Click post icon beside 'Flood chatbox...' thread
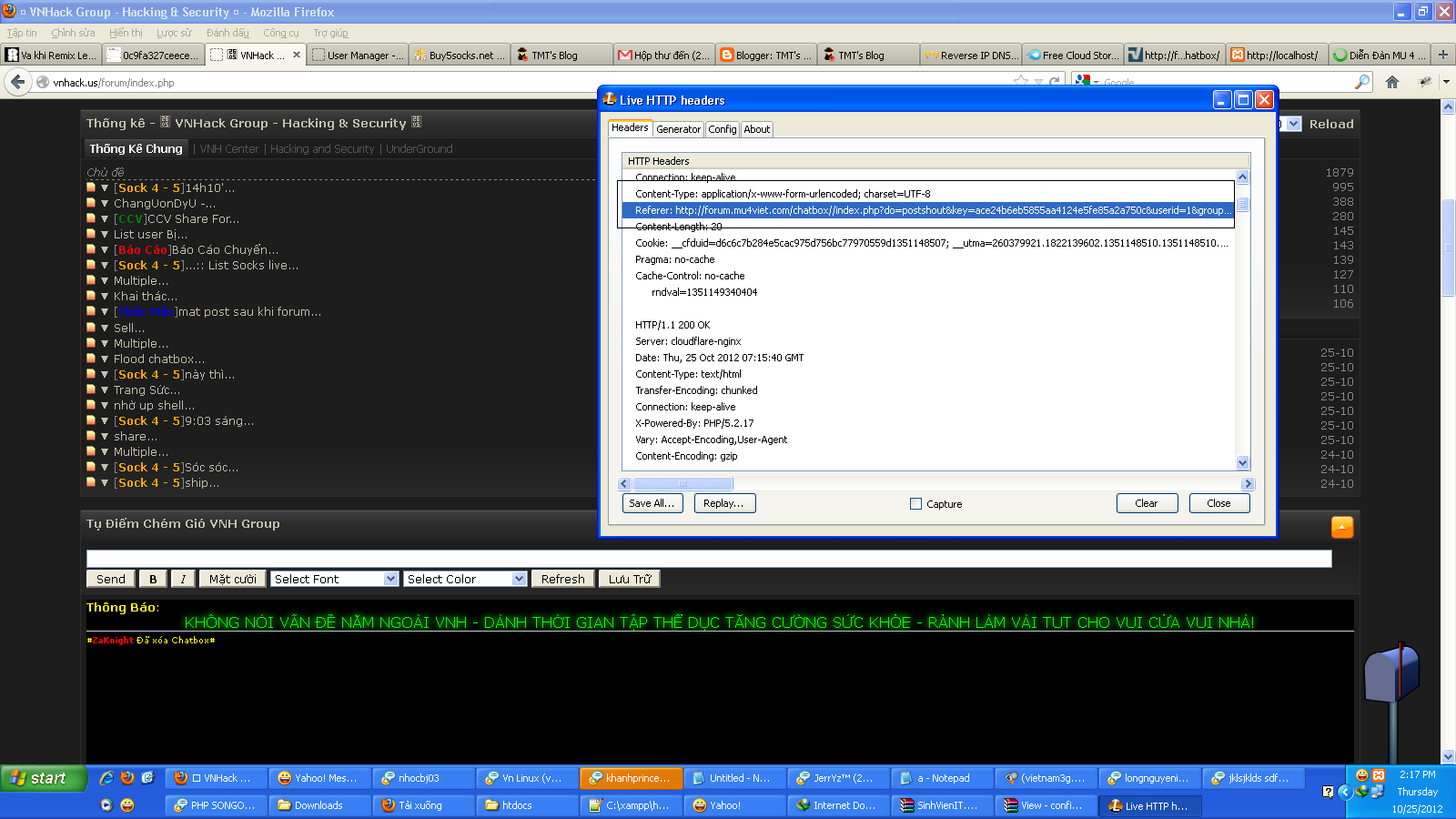 click(91, 359)
